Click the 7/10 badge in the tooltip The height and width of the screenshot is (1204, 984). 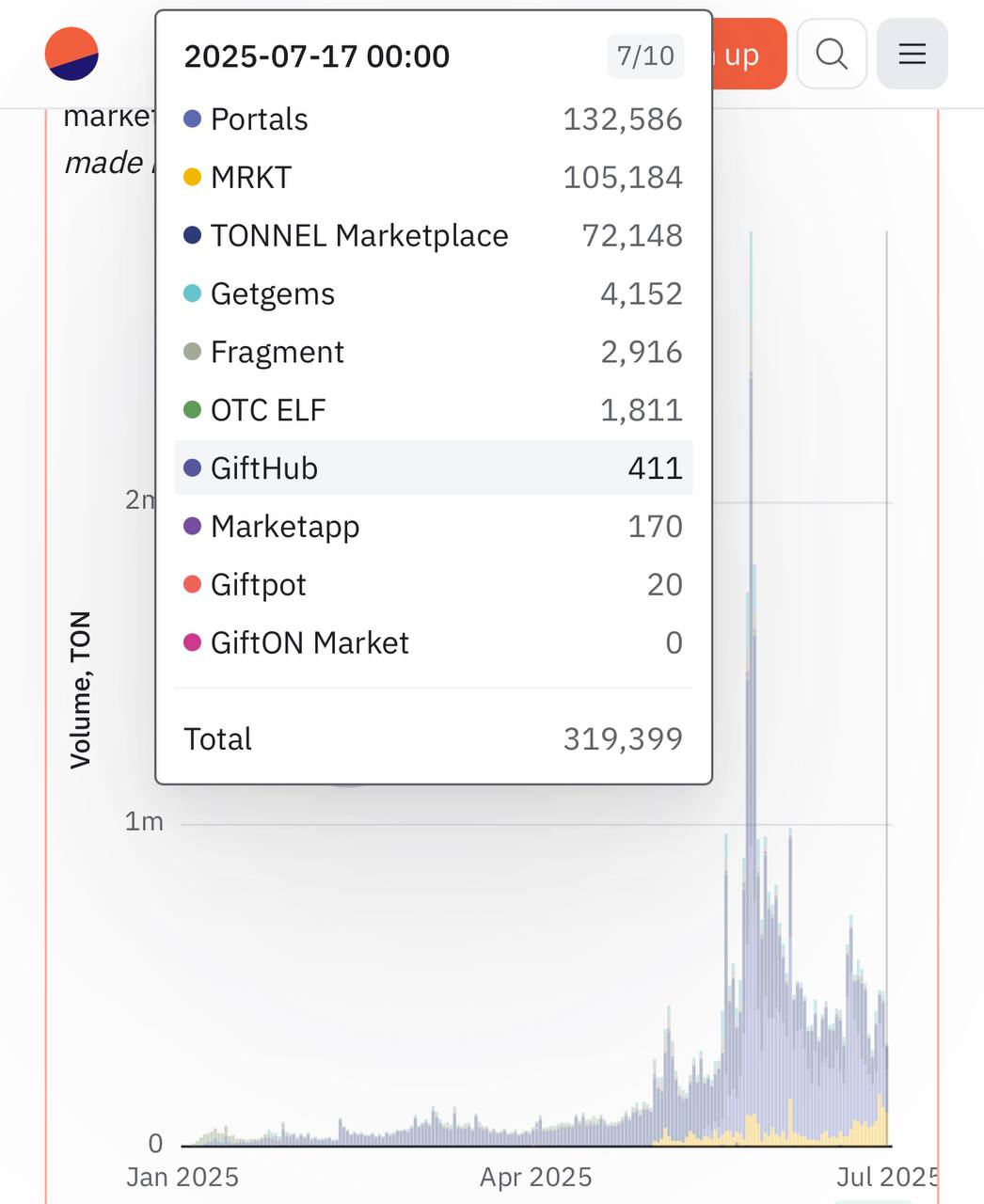click(x=645, y=55)
